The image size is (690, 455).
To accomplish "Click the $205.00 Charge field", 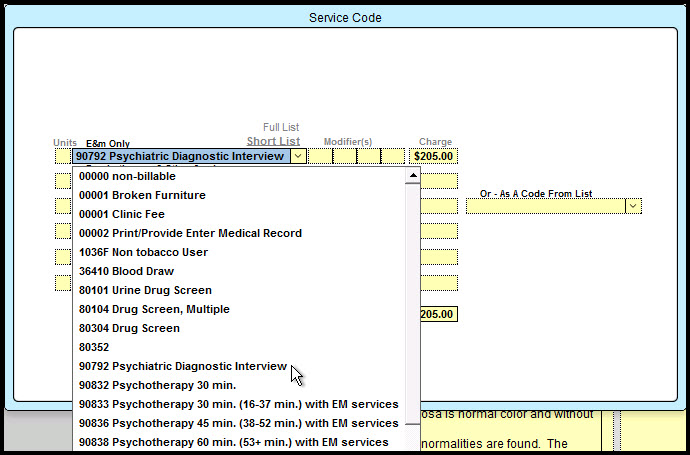I will point(433,156).
